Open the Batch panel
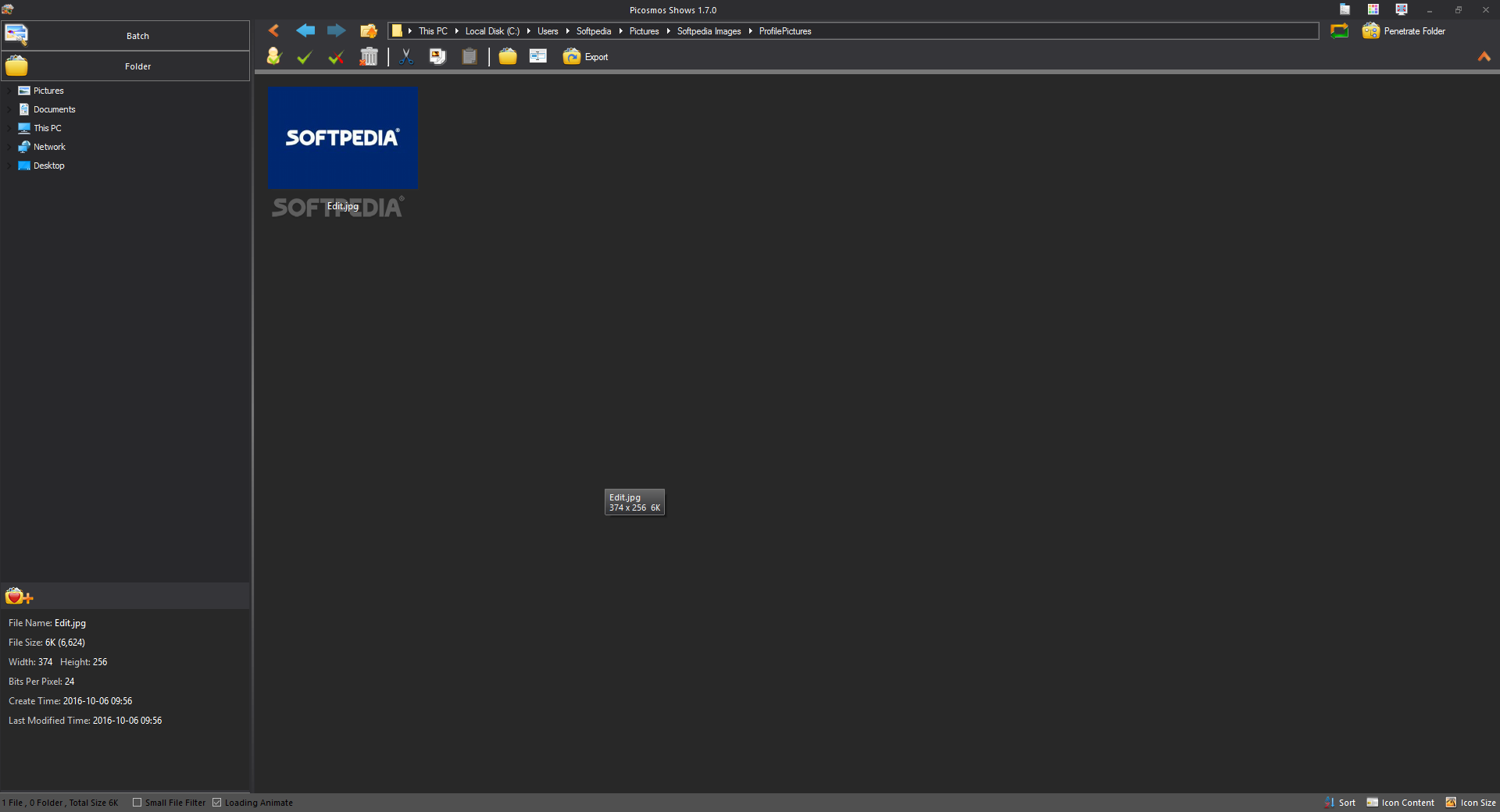1500x812 pixels. [126, 36]
